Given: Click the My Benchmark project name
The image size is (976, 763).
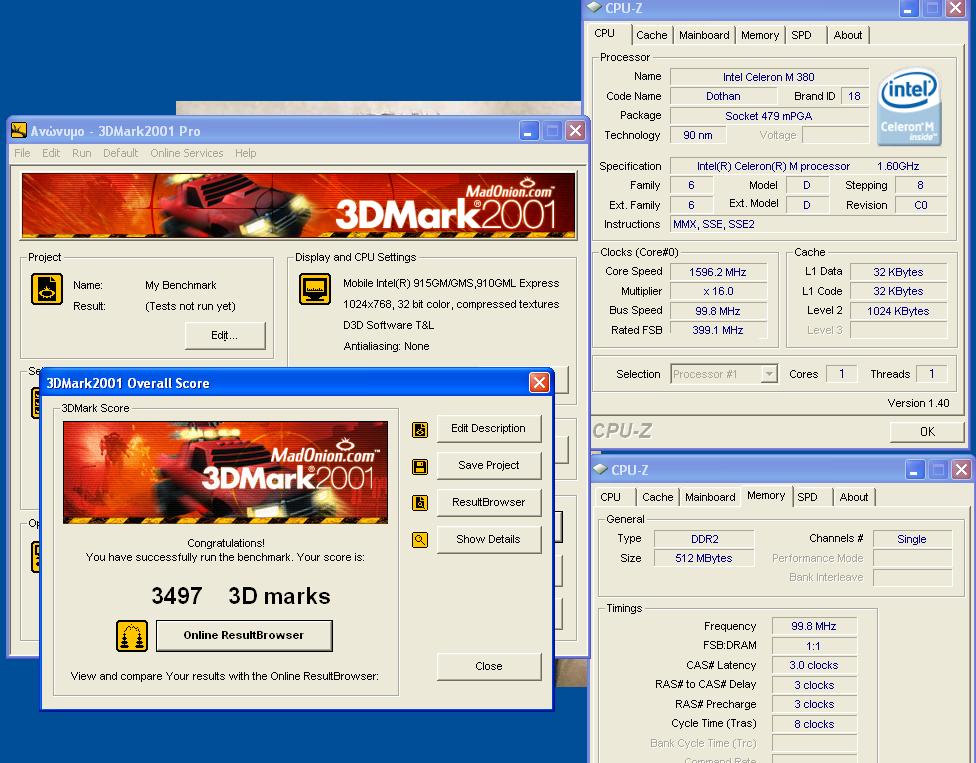Looking at the screenshot, I should [181, 286].
